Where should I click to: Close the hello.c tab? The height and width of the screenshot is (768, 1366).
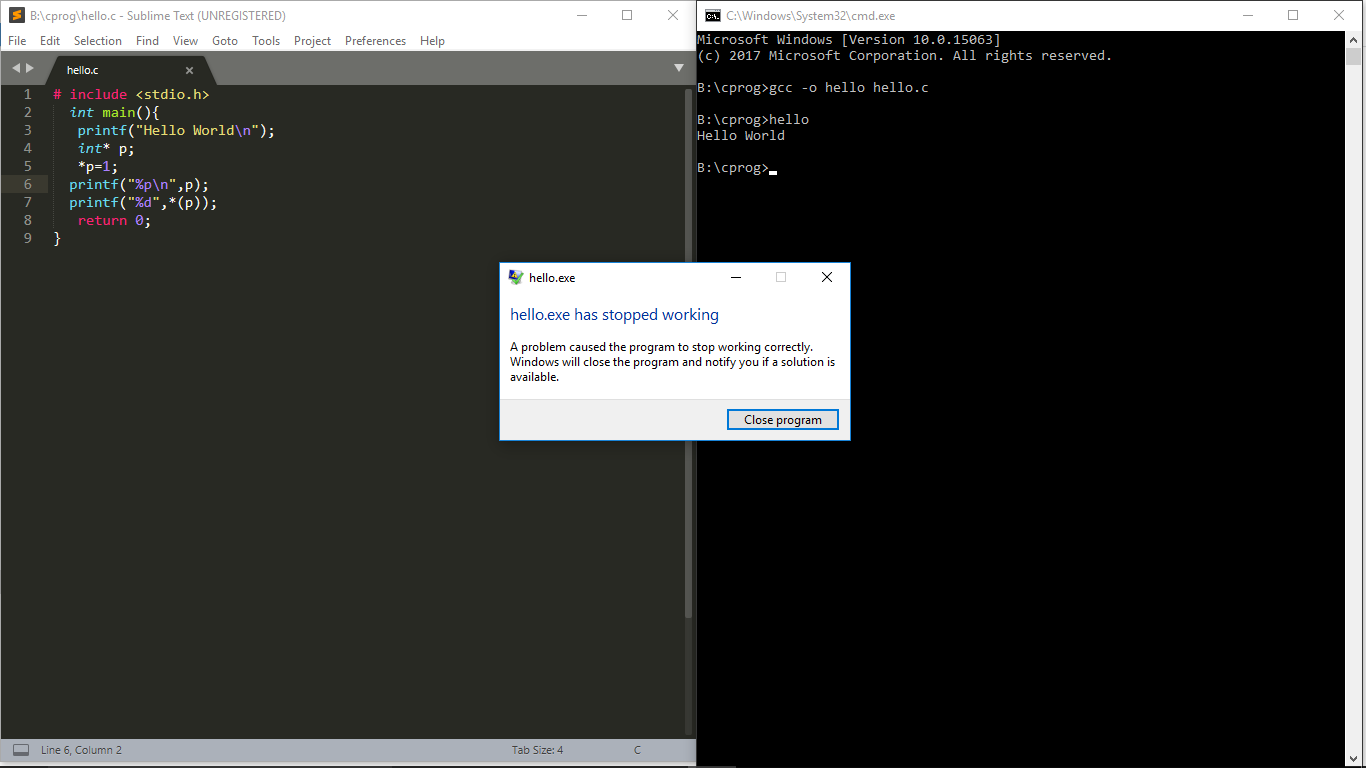click(x=189, y=70)
